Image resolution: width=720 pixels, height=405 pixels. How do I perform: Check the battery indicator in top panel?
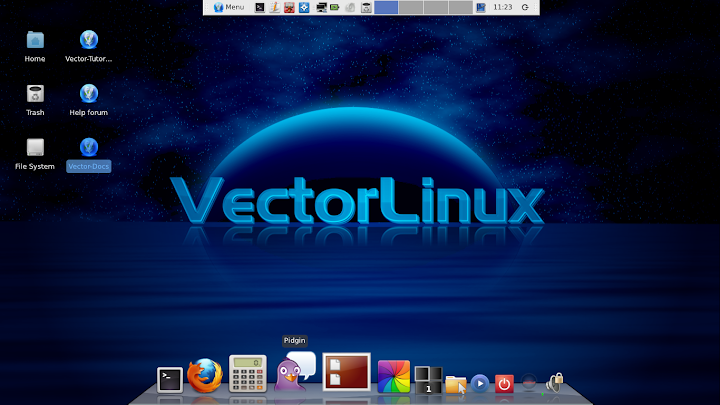335,7
